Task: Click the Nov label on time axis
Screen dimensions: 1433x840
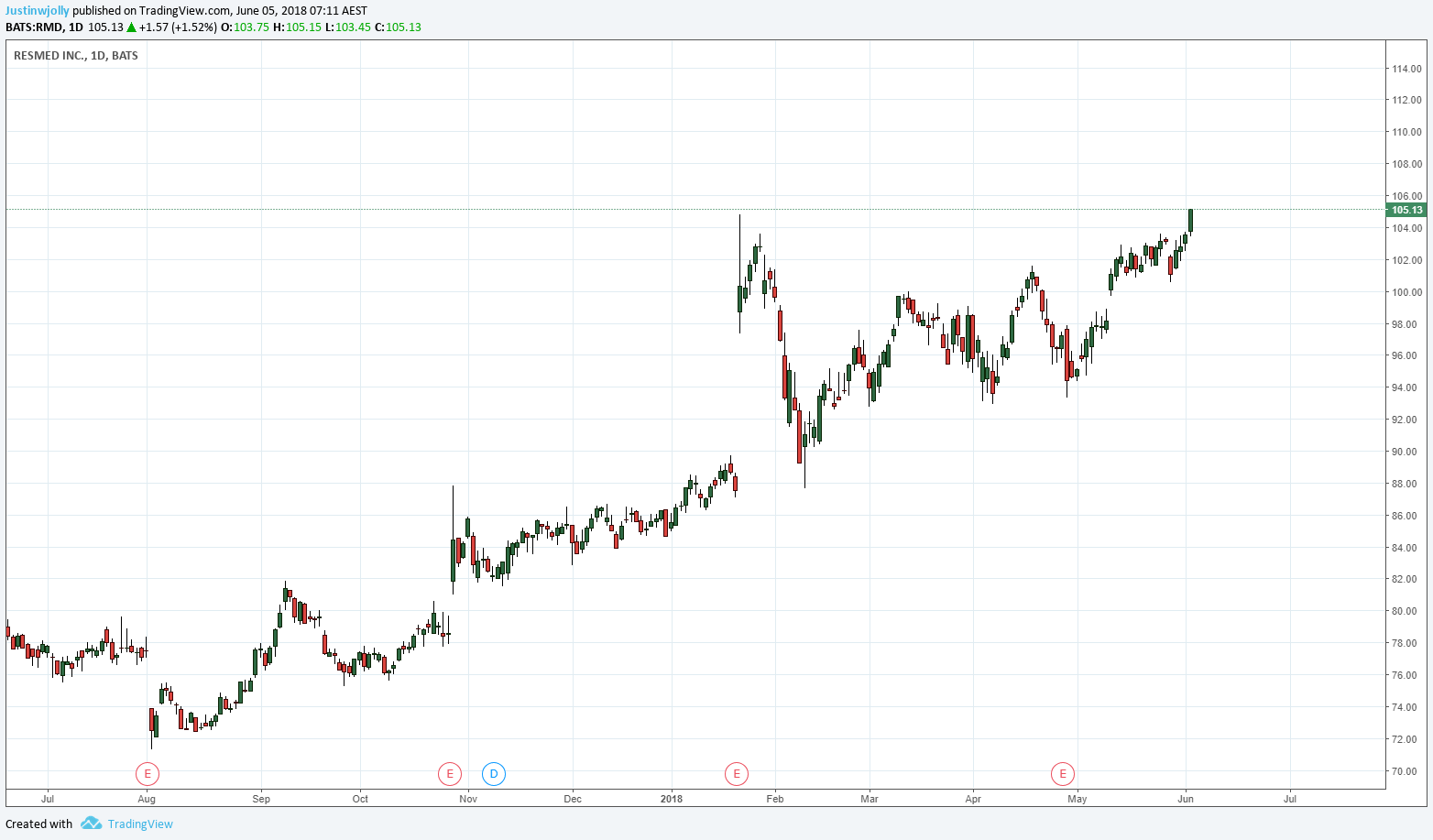Action: 468,799
